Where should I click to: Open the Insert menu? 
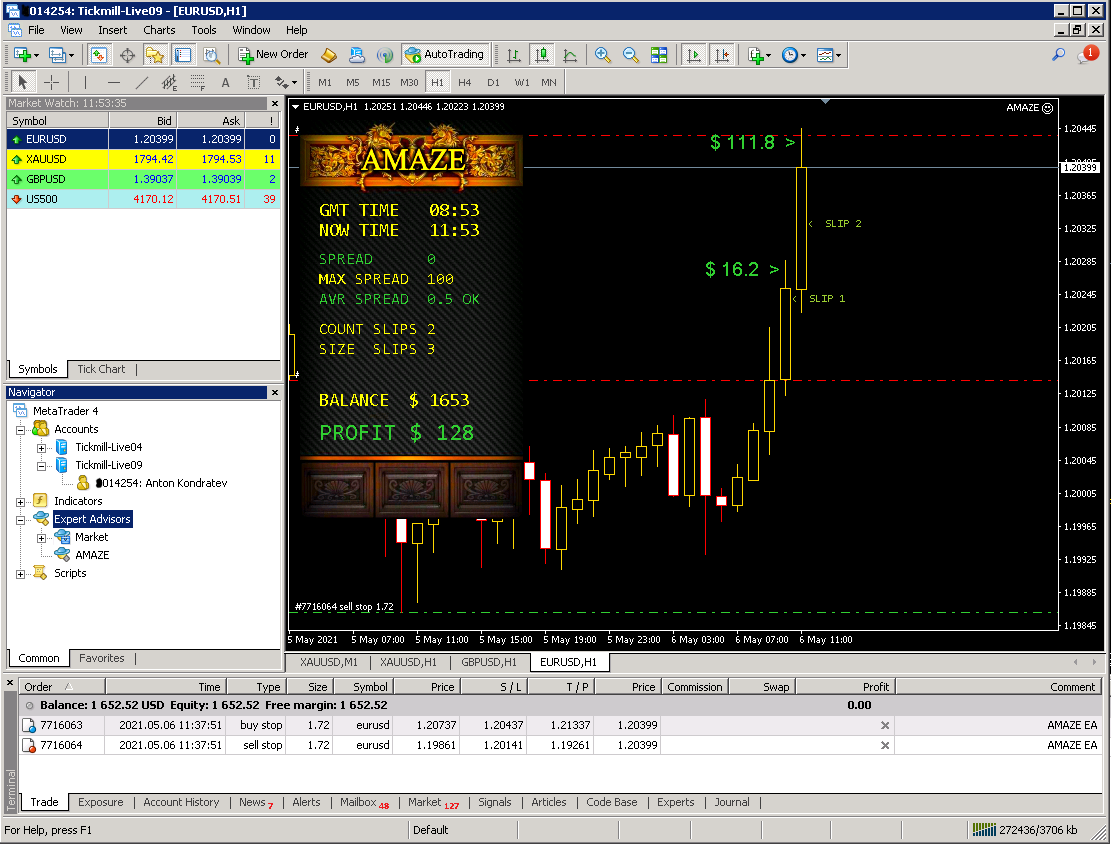click(113, 30)
